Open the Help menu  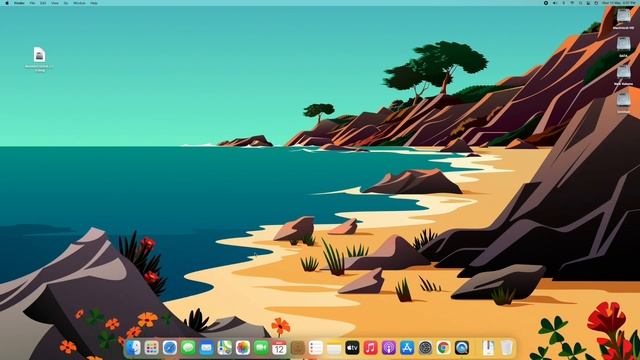(93, 3)
